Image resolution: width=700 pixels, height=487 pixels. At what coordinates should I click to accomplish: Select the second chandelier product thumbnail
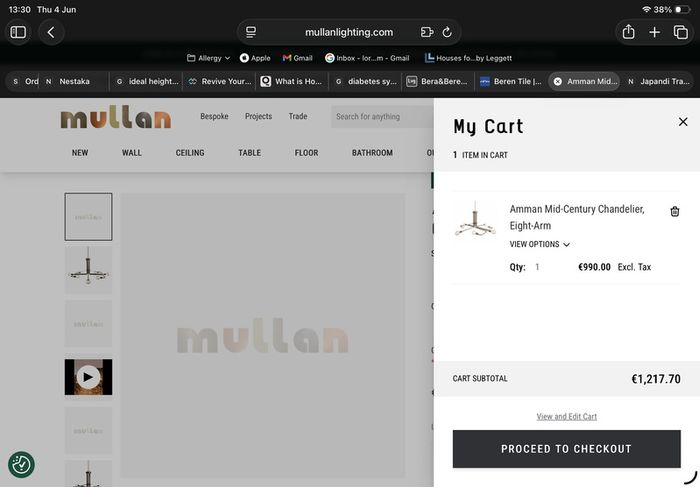click(x=88, y=270)
